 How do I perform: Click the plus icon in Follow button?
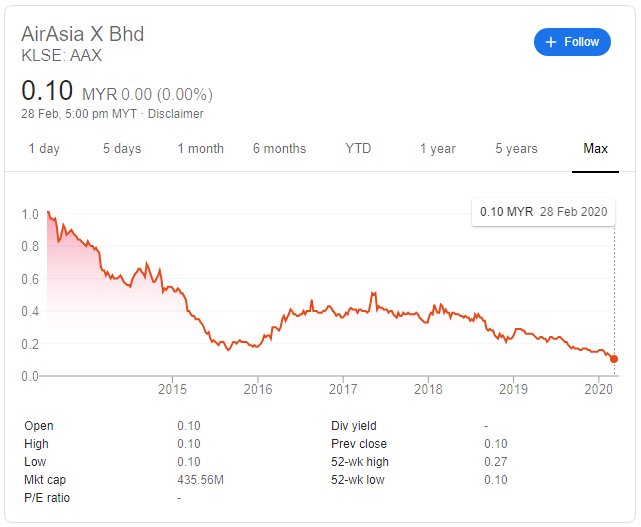click(x=551, y=42)
